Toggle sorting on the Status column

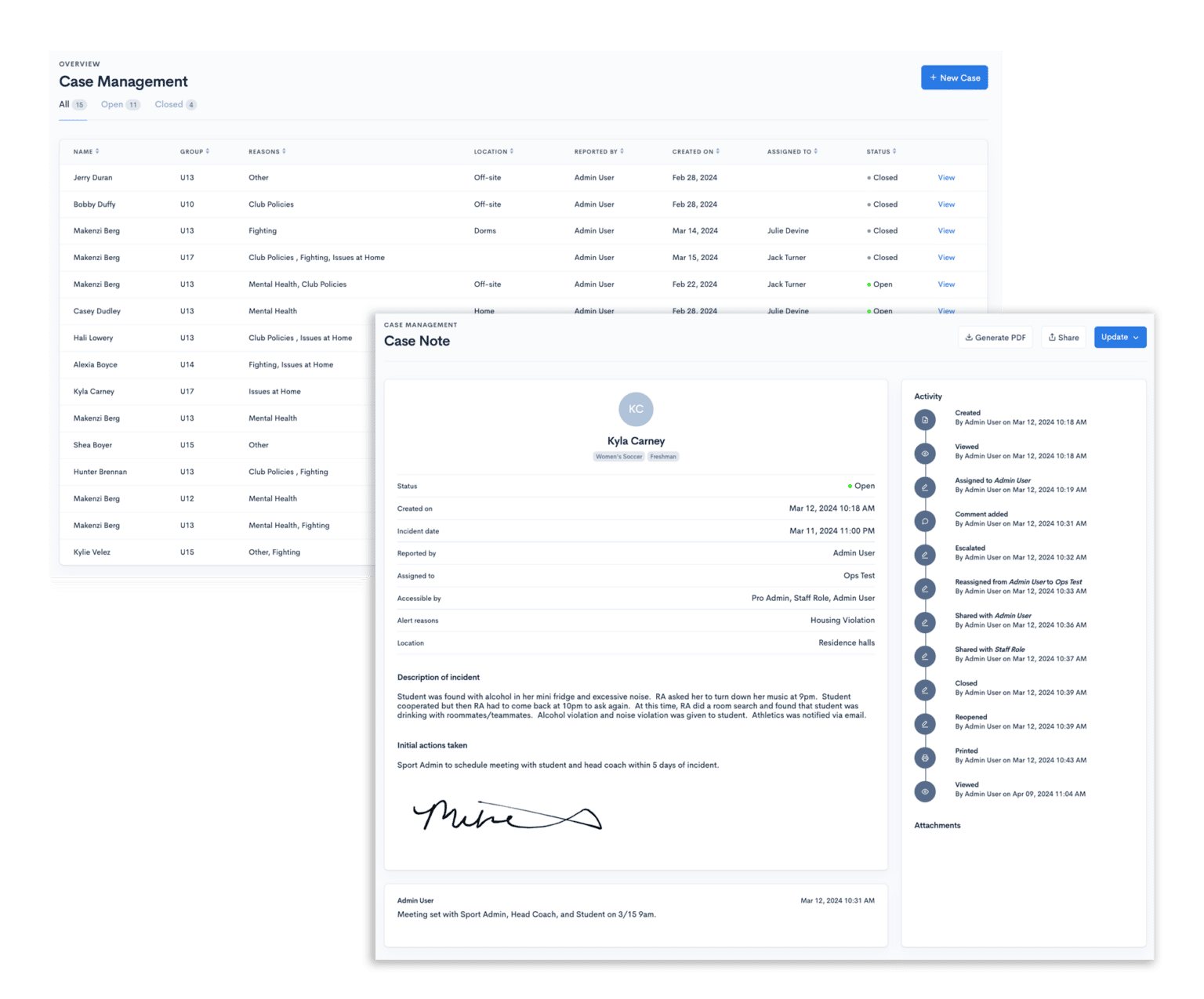(x=894, y=151)
